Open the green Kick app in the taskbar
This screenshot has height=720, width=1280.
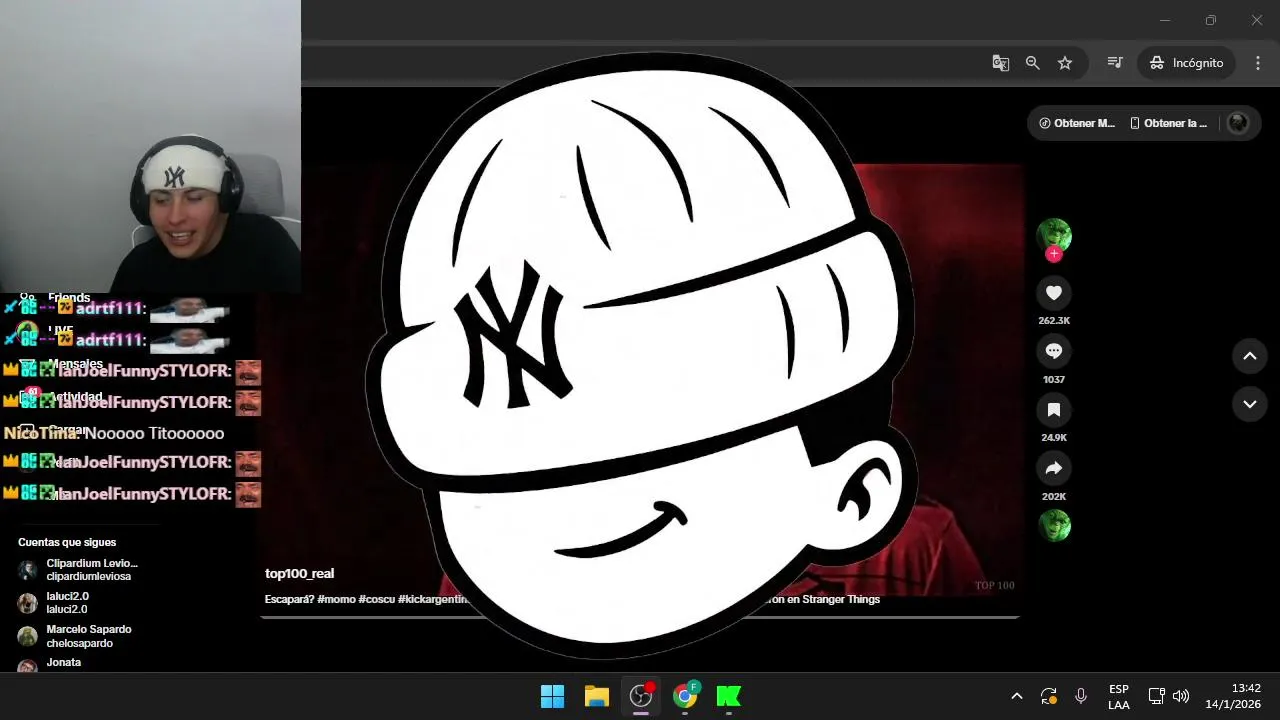tap(729, 696)
